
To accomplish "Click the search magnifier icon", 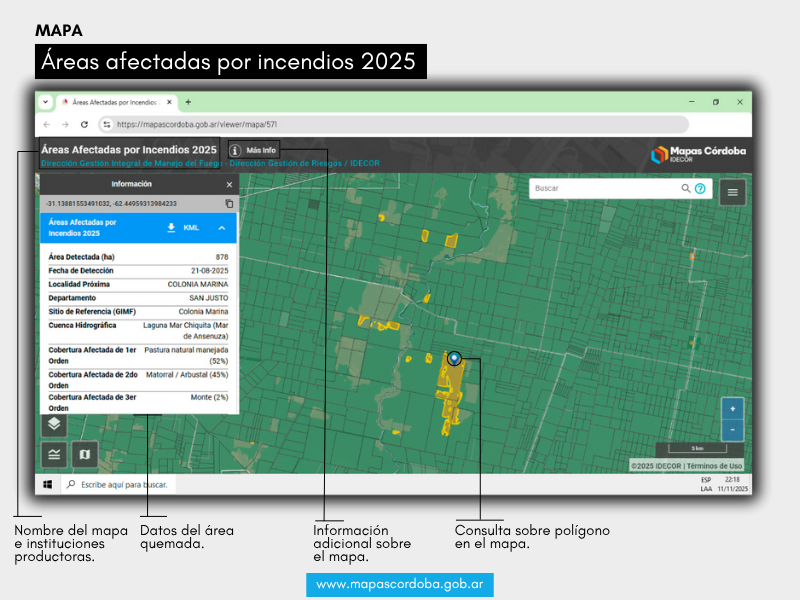I will coord(686,188).
